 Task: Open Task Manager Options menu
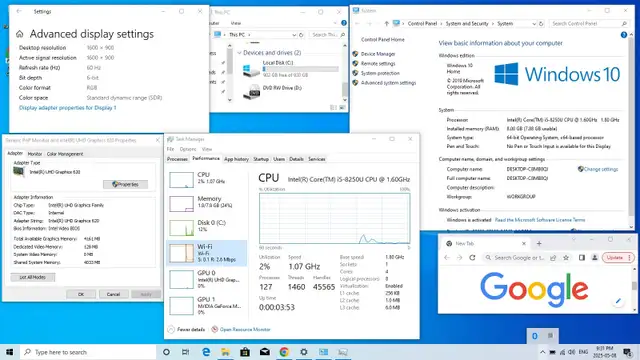tap(188, 149)
